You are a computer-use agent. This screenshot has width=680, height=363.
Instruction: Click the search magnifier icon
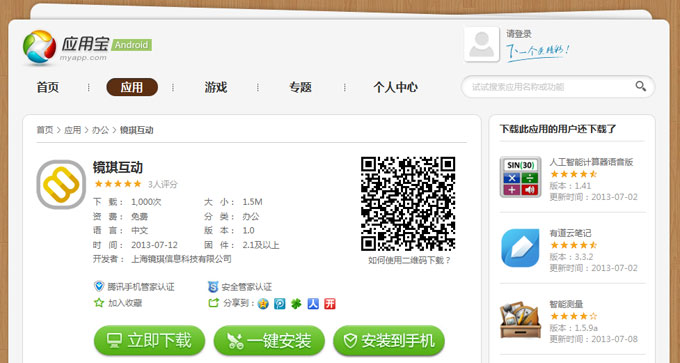pyautogui.click(x=641, y=86)
